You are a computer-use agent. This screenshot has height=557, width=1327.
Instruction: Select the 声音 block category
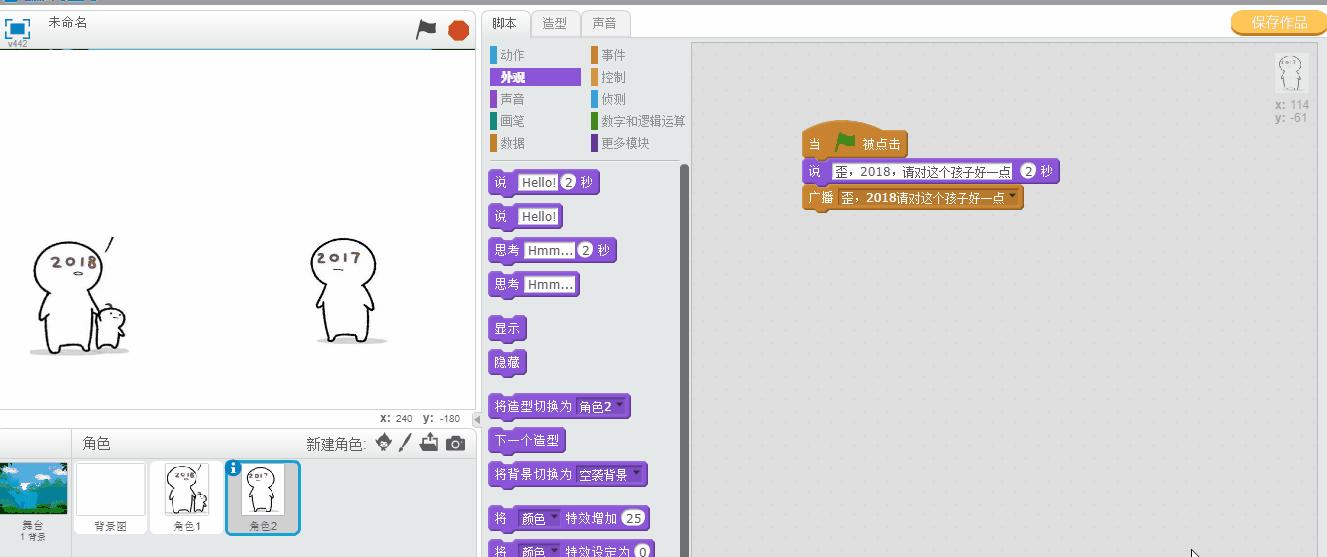pos(511,99)
